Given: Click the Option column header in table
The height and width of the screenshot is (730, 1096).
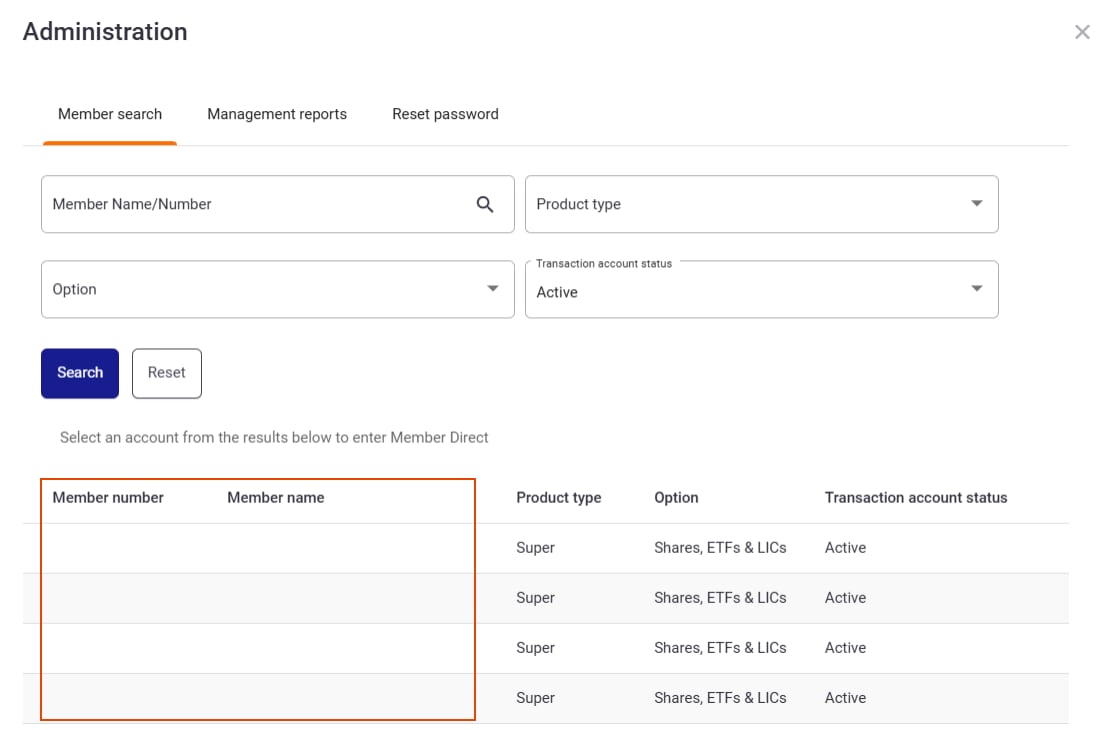Looking at the screenshot, I should coord(676,497).
